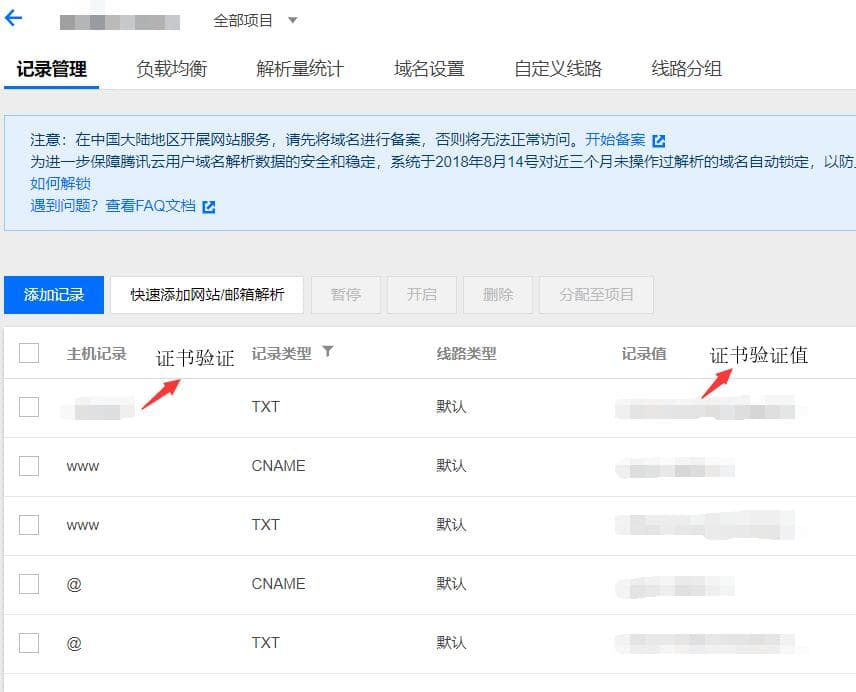Click 默认 line type in @ TXT row
The image size is (856, 692).
451,643
